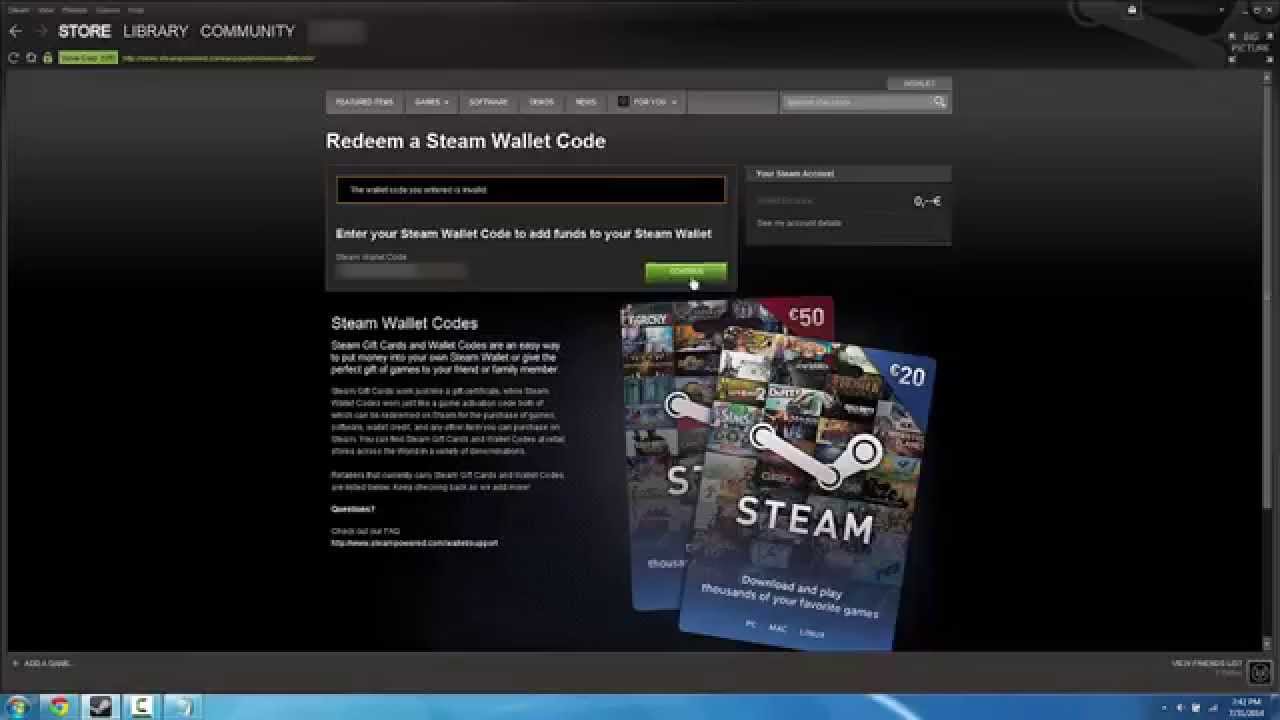Click the invalid wallet code error message

point(530,189)
